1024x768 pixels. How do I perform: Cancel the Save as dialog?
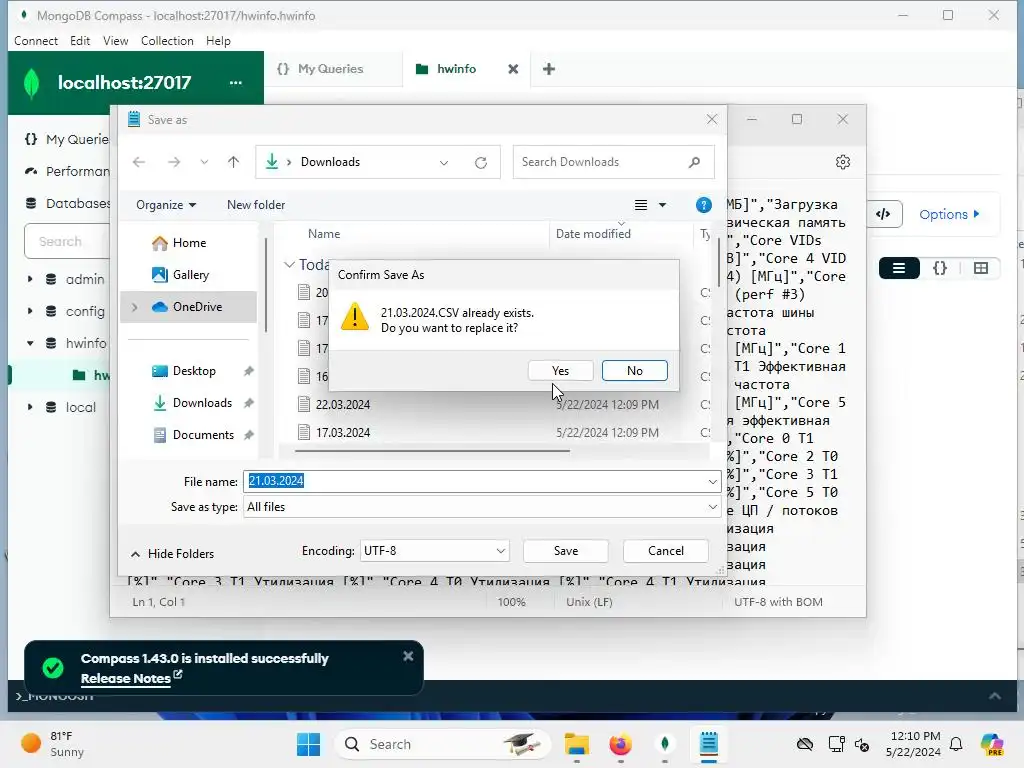[x=665, y=551]
